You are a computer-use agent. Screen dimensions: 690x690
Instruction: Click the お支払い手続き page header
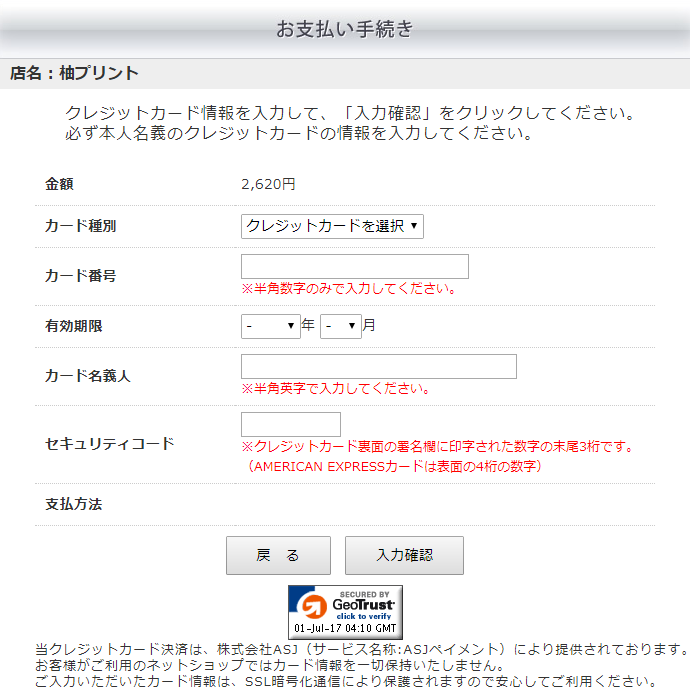point(344,29)
